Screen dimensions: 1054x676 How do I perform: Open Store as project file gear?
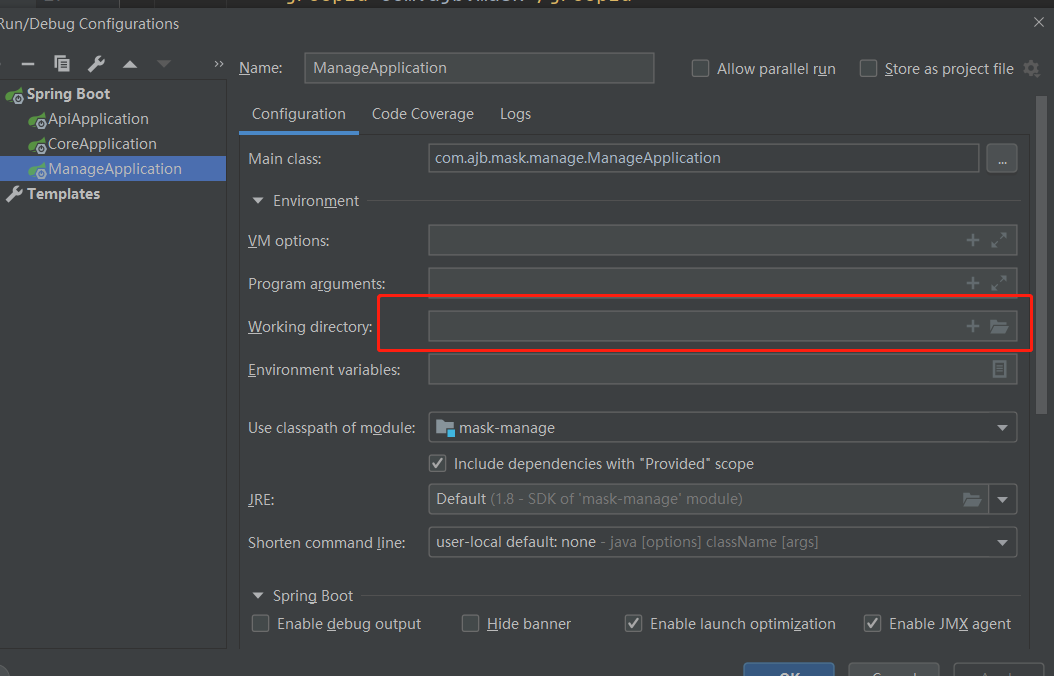point(1031,69)
